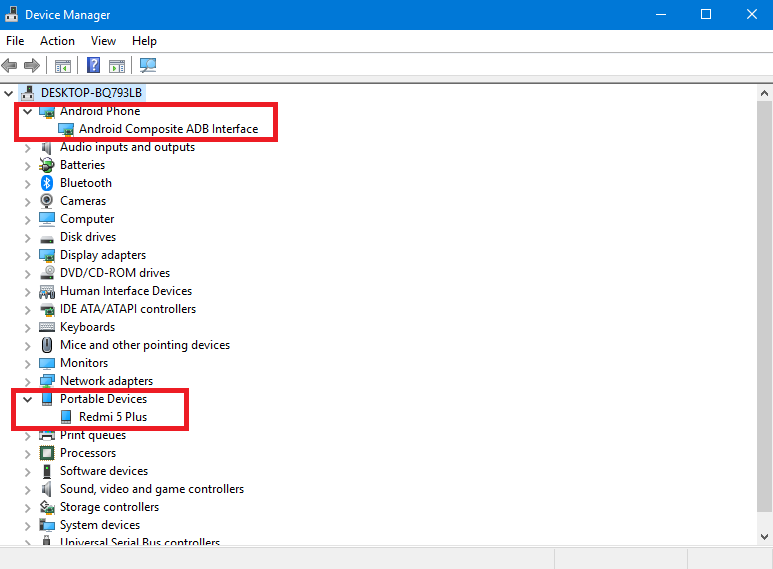This screenshot has height=569, width=773.
Task: Select Mice and other pointing devices
Action: click(x=144, y=345)
